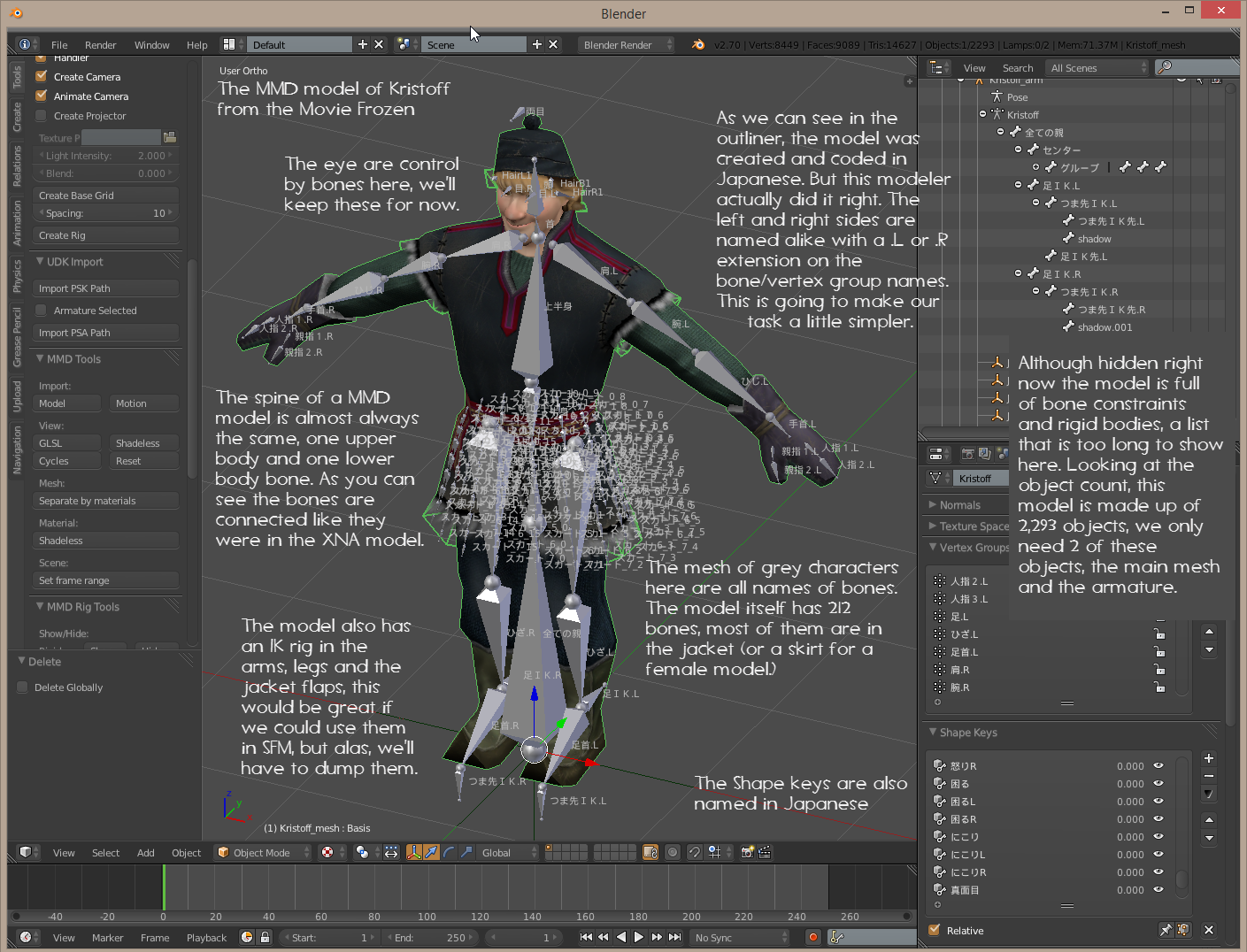This screenshot has height=952, width=1247.
Task: Hide the 怒りR shape key with its eye
Action: pos(1158,766)
